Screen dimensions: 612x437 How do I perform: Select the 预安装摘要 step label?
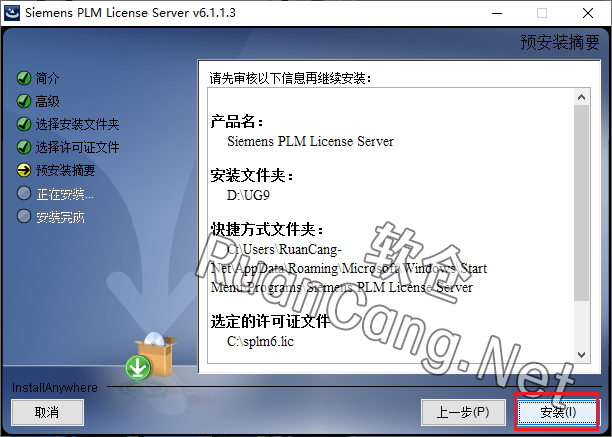(x=66, y=171)
